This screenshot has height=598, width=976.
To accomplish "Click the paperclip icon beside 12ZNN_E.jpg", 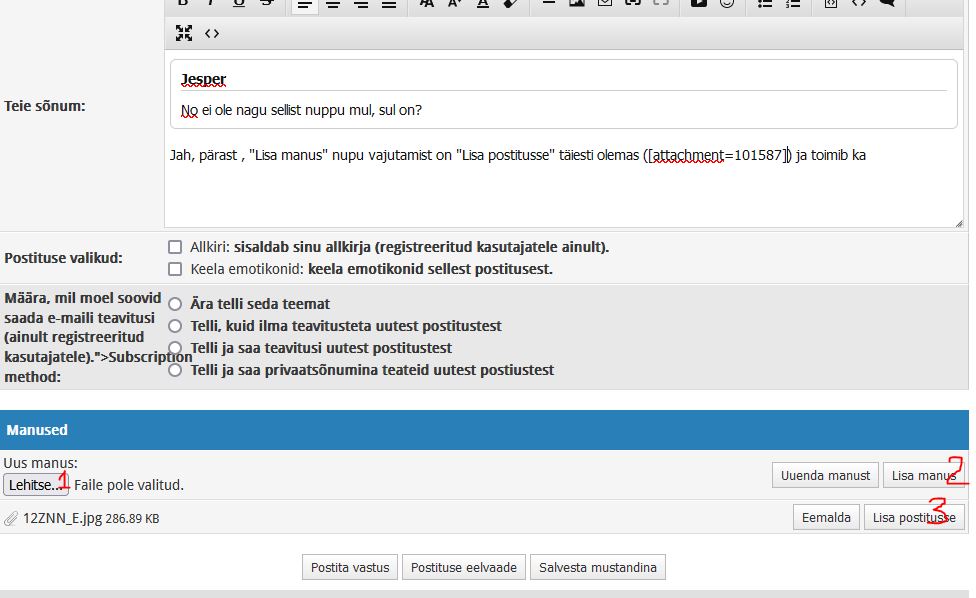I will (11, 519).
